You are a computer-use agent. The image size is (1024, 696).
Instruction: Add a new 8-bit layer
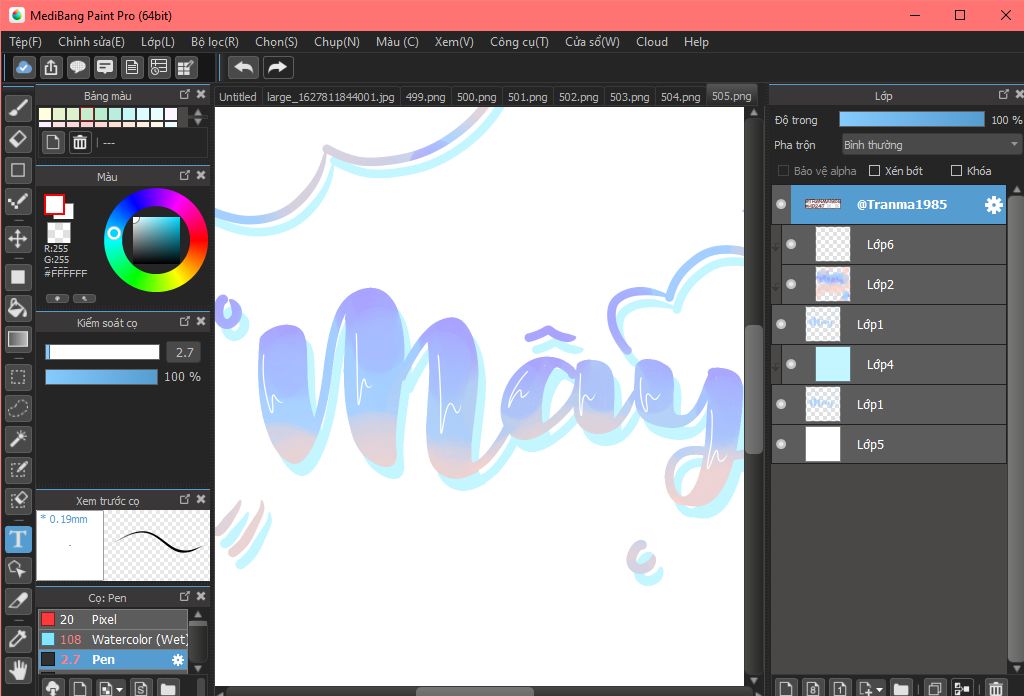813,688
